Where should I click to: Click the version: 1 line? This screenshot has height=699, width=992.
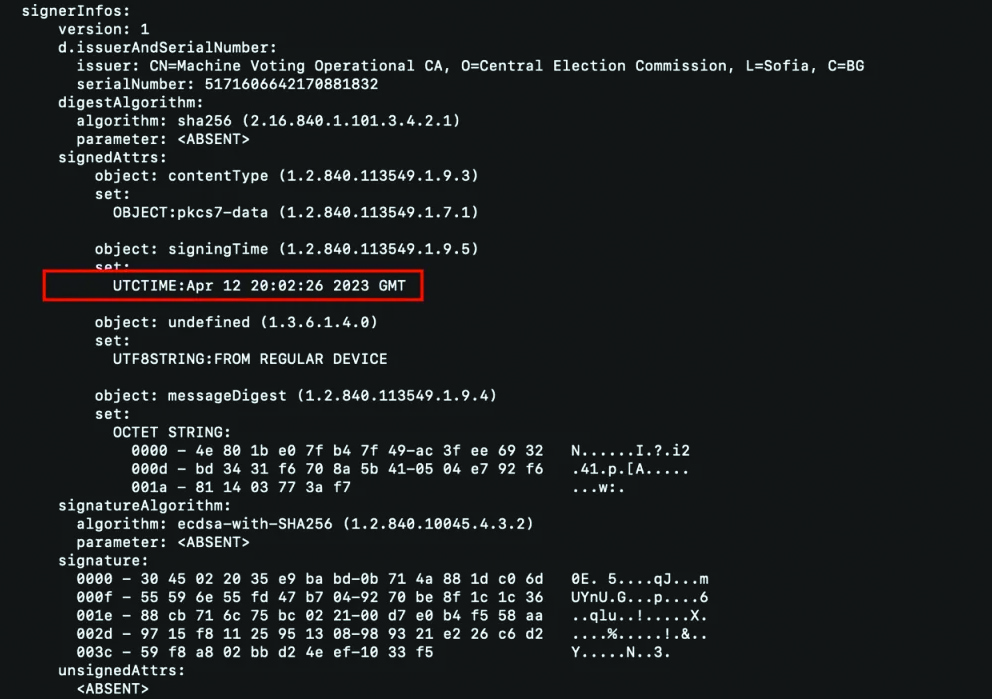pyautogui.click(x=103, y=29)
